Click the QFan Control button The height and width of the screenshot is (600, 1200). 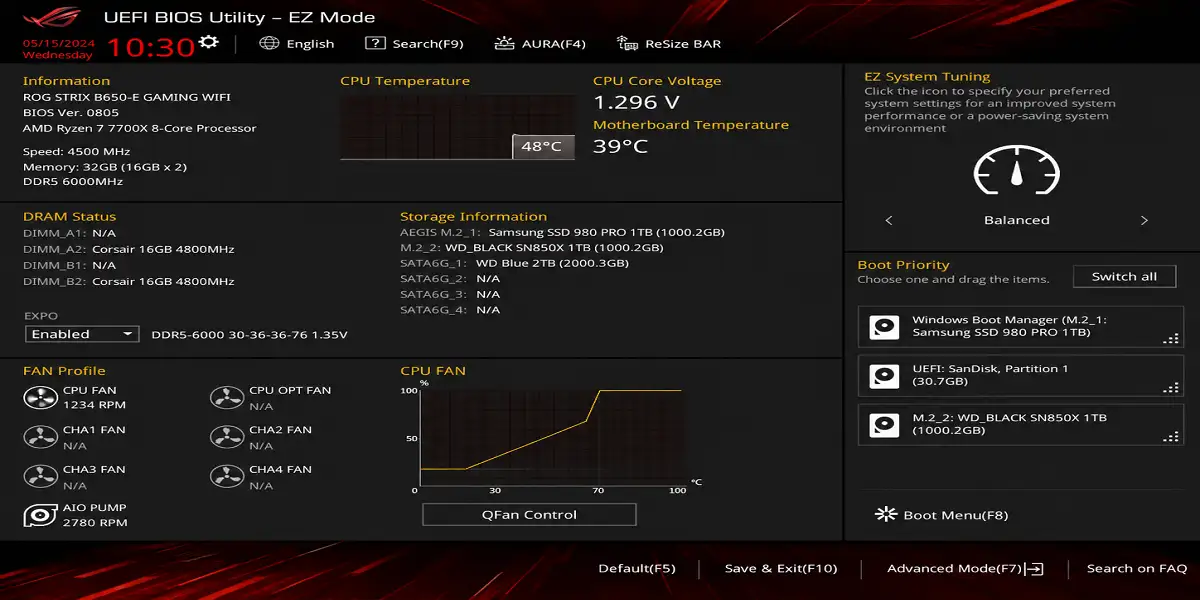(x=529, y=514)
